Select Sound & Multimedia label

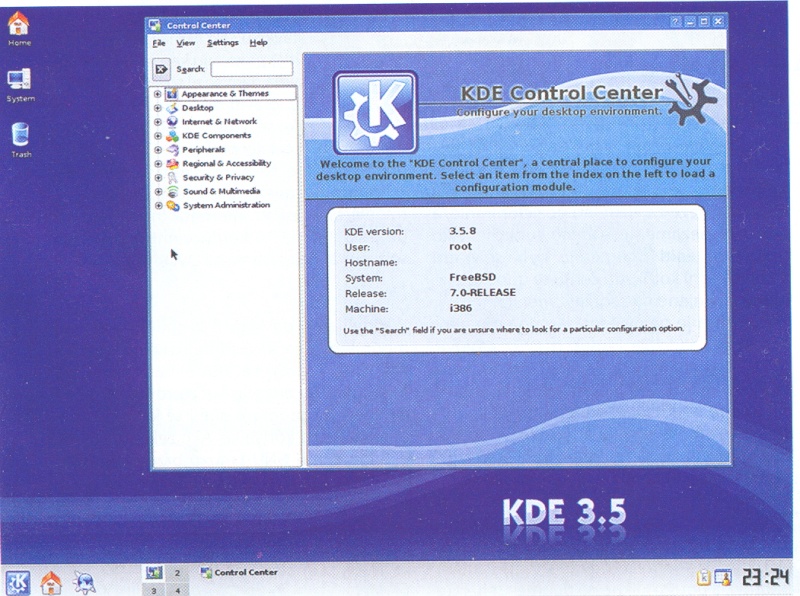tap(221, 191)
